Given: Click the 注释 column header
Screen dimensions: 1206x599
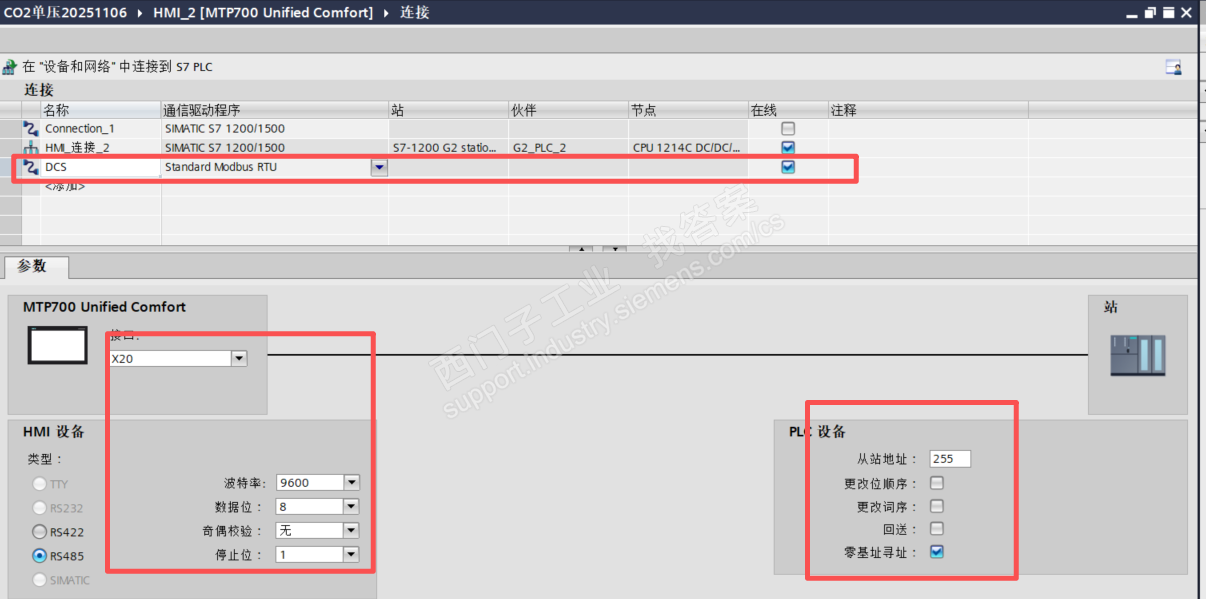Looking at the screenshot, I should (x=928, y=110).
